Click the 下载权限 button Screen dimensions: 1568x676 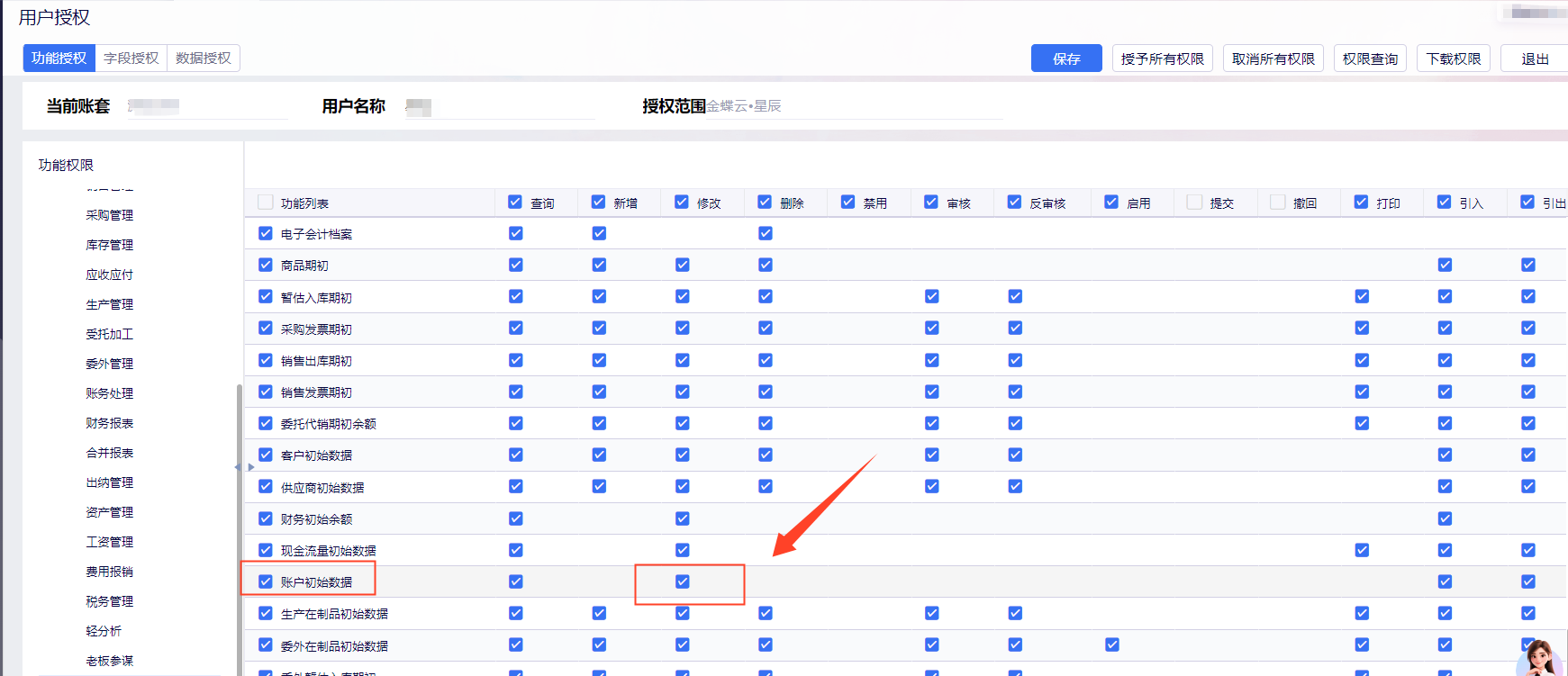1454,59
